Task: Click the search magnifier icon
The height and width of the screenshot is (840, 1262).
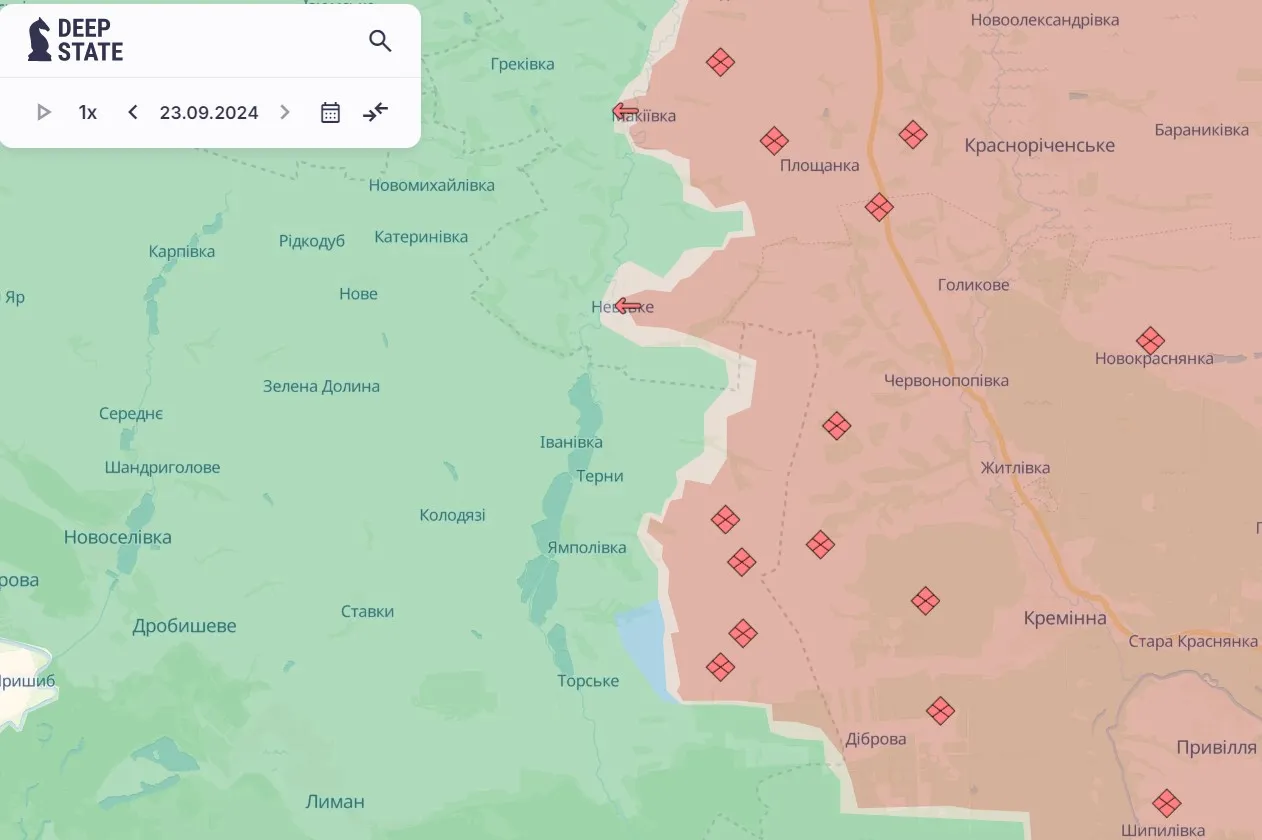Action: point(380,41)
